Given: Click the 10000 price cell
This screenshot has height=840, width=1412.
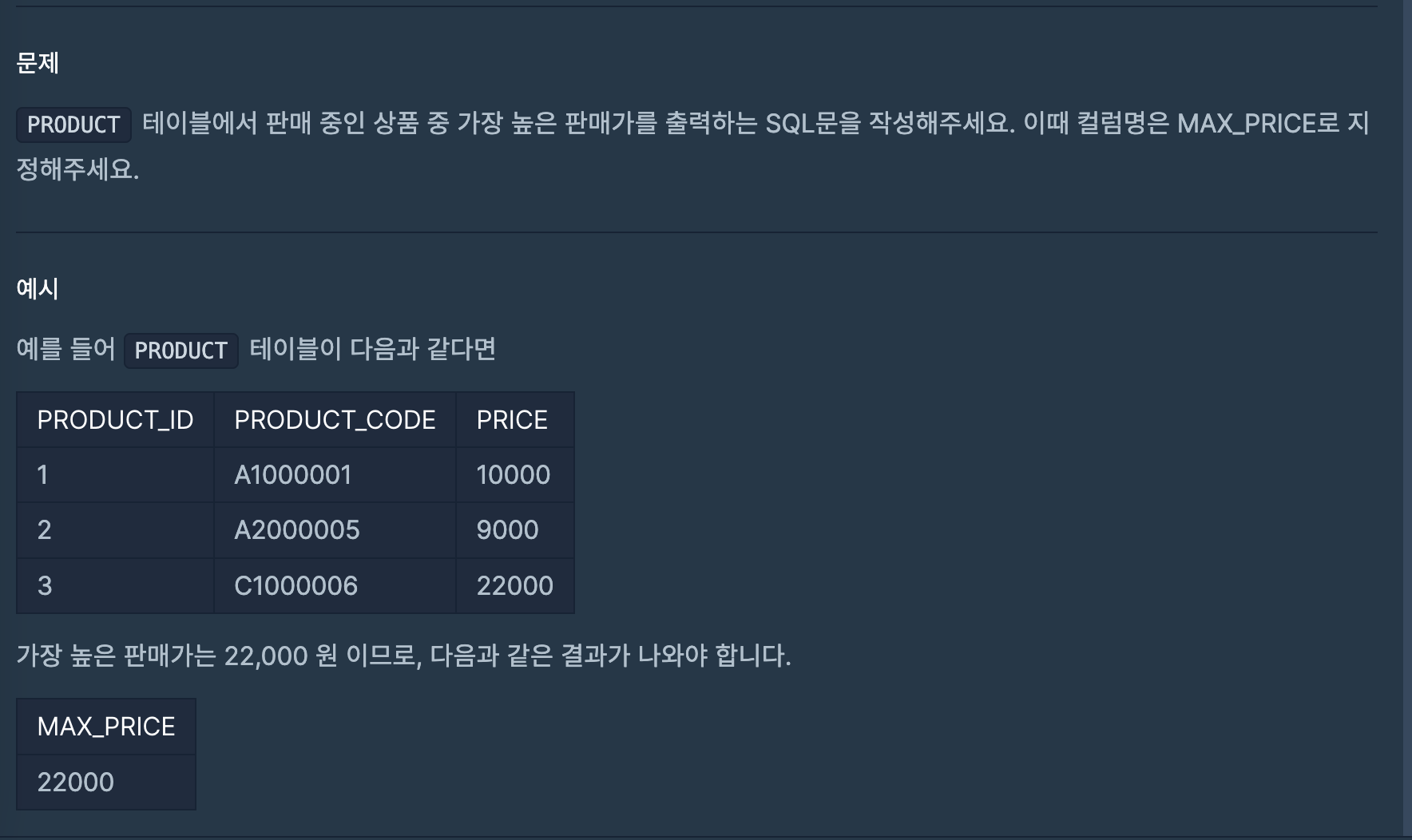Looking at the screenshot, I should pos(514,475).
